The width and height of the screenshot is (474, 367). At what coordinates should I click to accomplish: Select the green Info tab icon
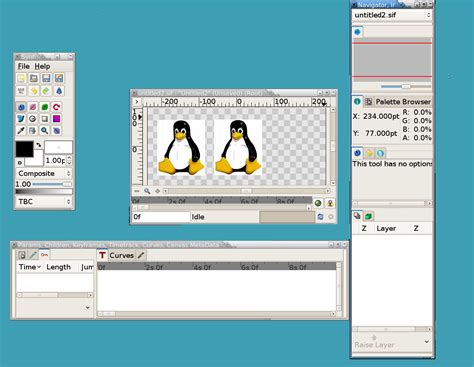pyautogui.click(x=357, y=102)
